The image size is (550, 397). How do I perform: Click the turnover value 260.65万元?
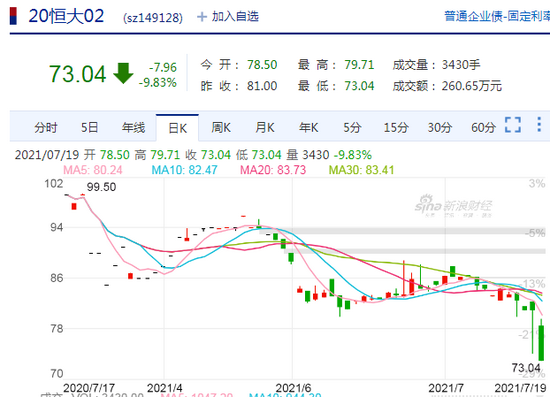[472, 86]
